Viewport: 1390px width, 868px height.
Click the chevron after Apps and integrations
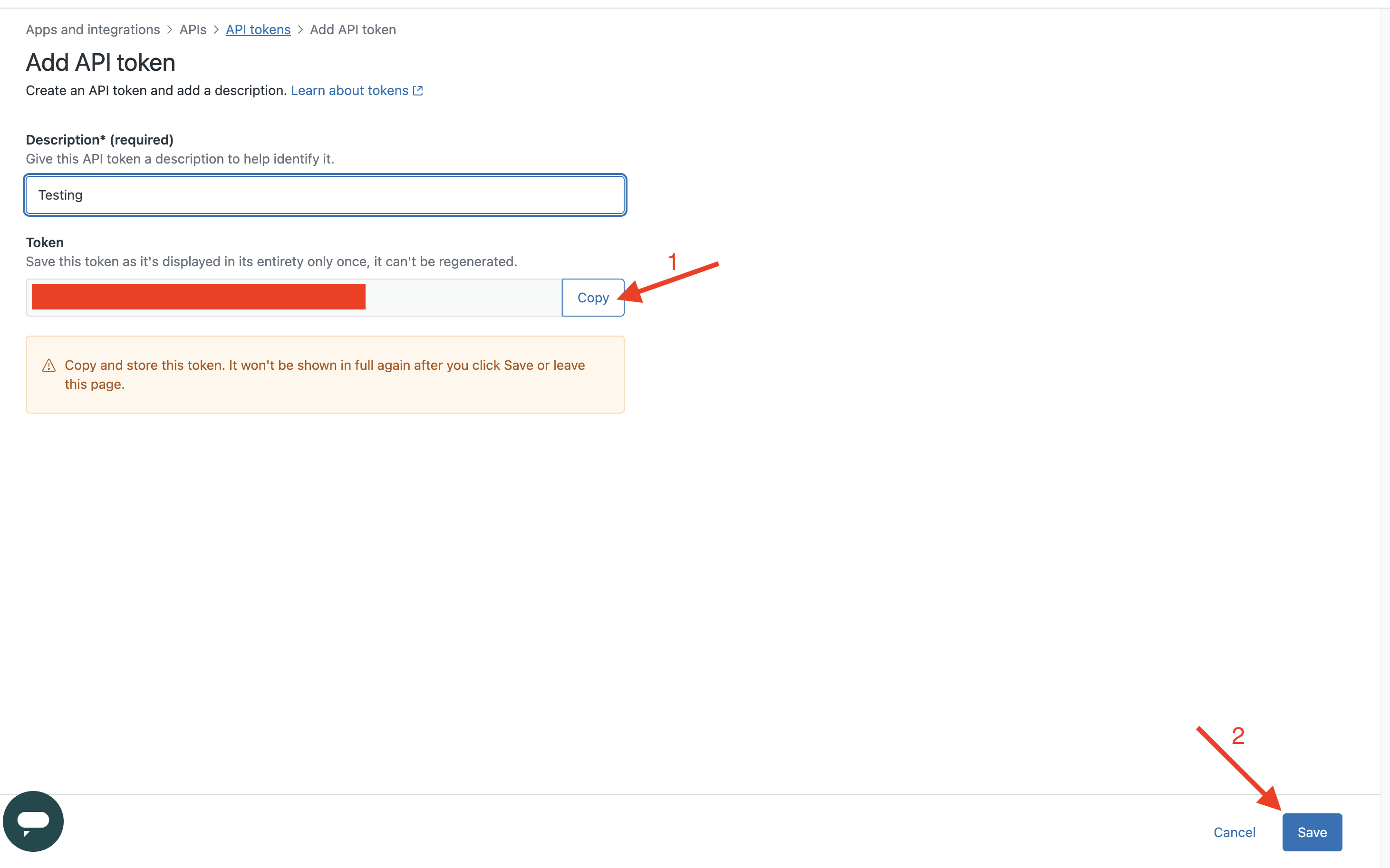pyautogui.click(x=169, y=29)
